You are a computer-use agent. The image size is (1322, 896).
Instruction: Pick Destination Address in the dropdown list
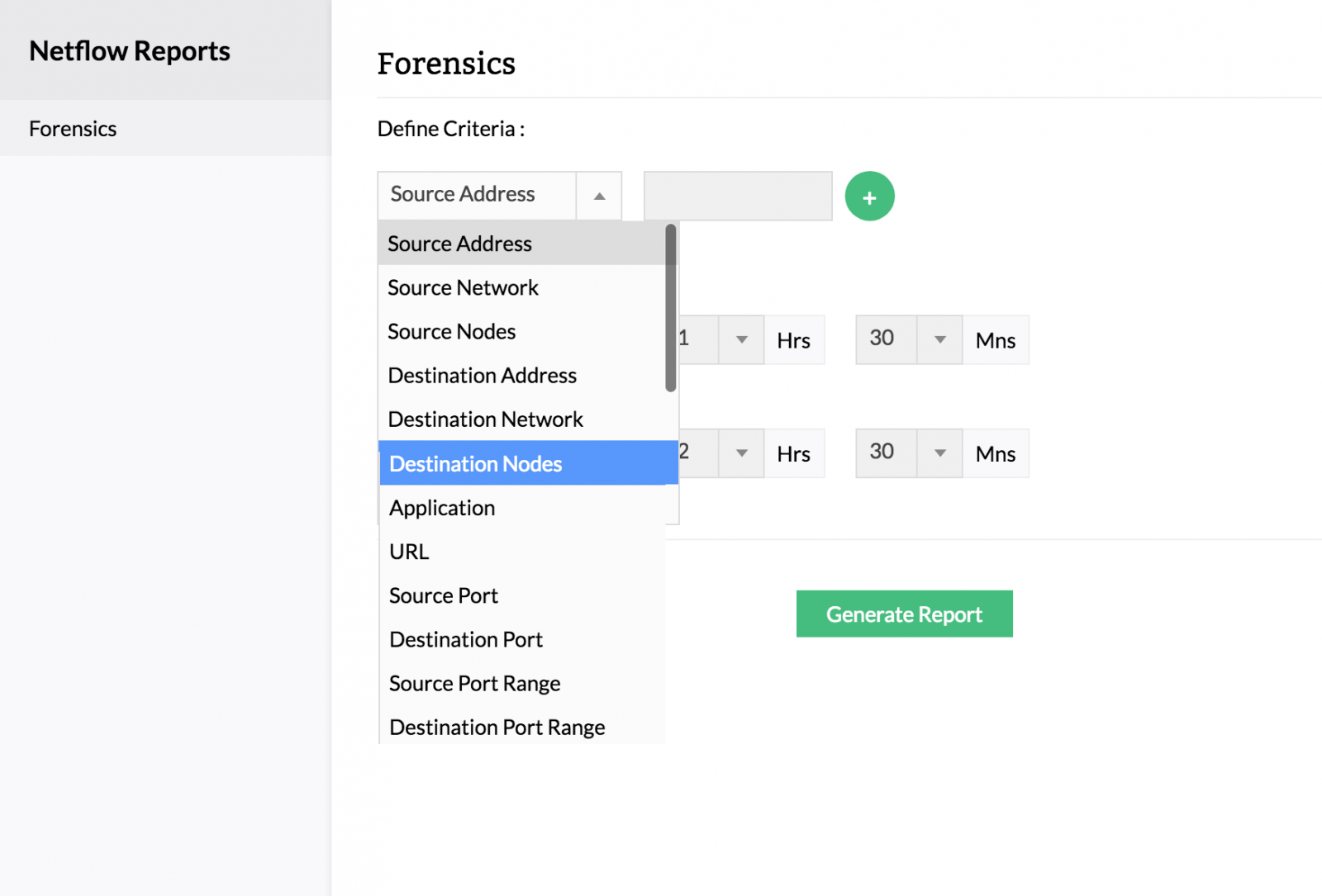point(483,376)
